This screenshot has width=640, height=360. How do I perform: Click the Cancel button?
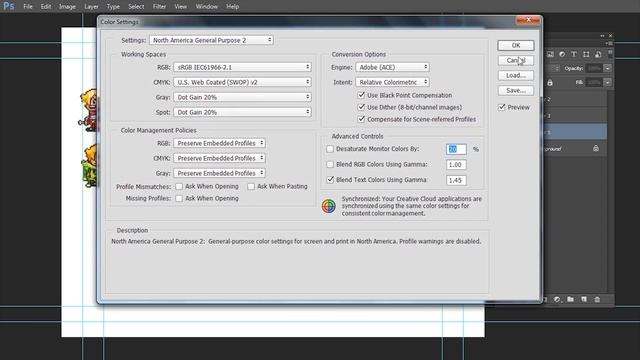516,60
